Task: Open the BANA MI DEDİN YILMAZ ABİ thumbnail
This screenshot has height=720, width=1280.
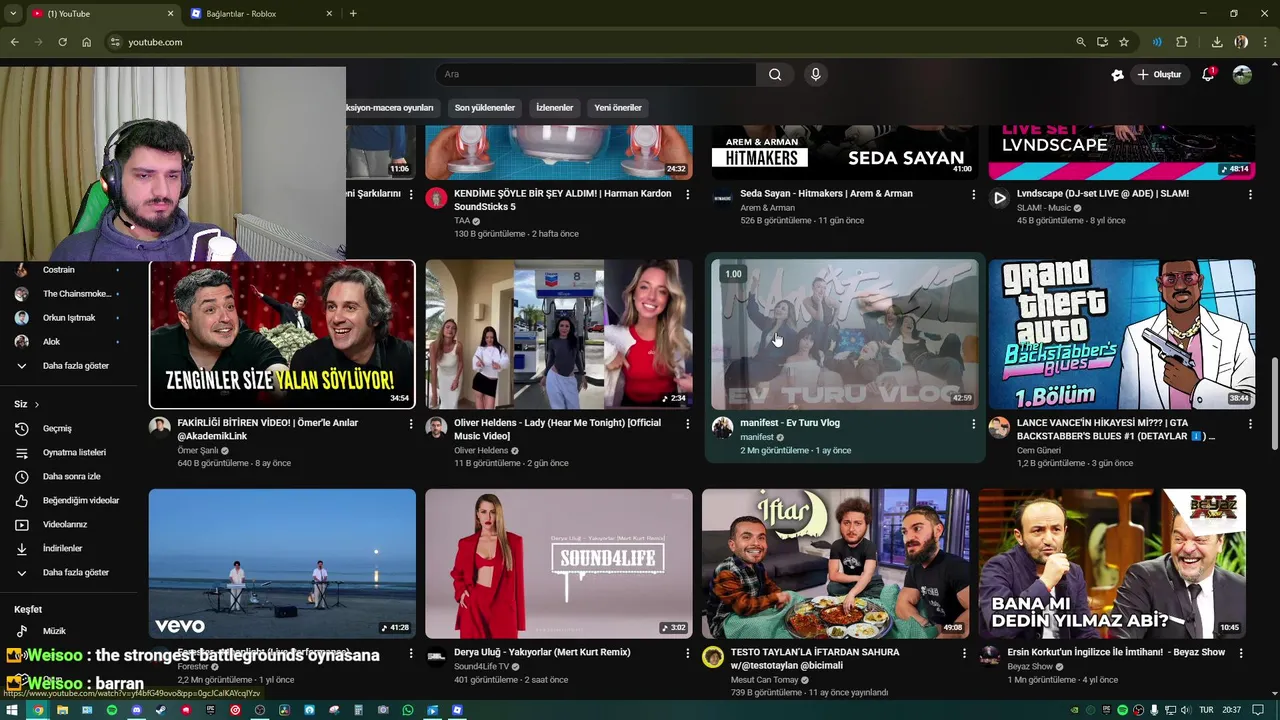Action: (1112, 563)
